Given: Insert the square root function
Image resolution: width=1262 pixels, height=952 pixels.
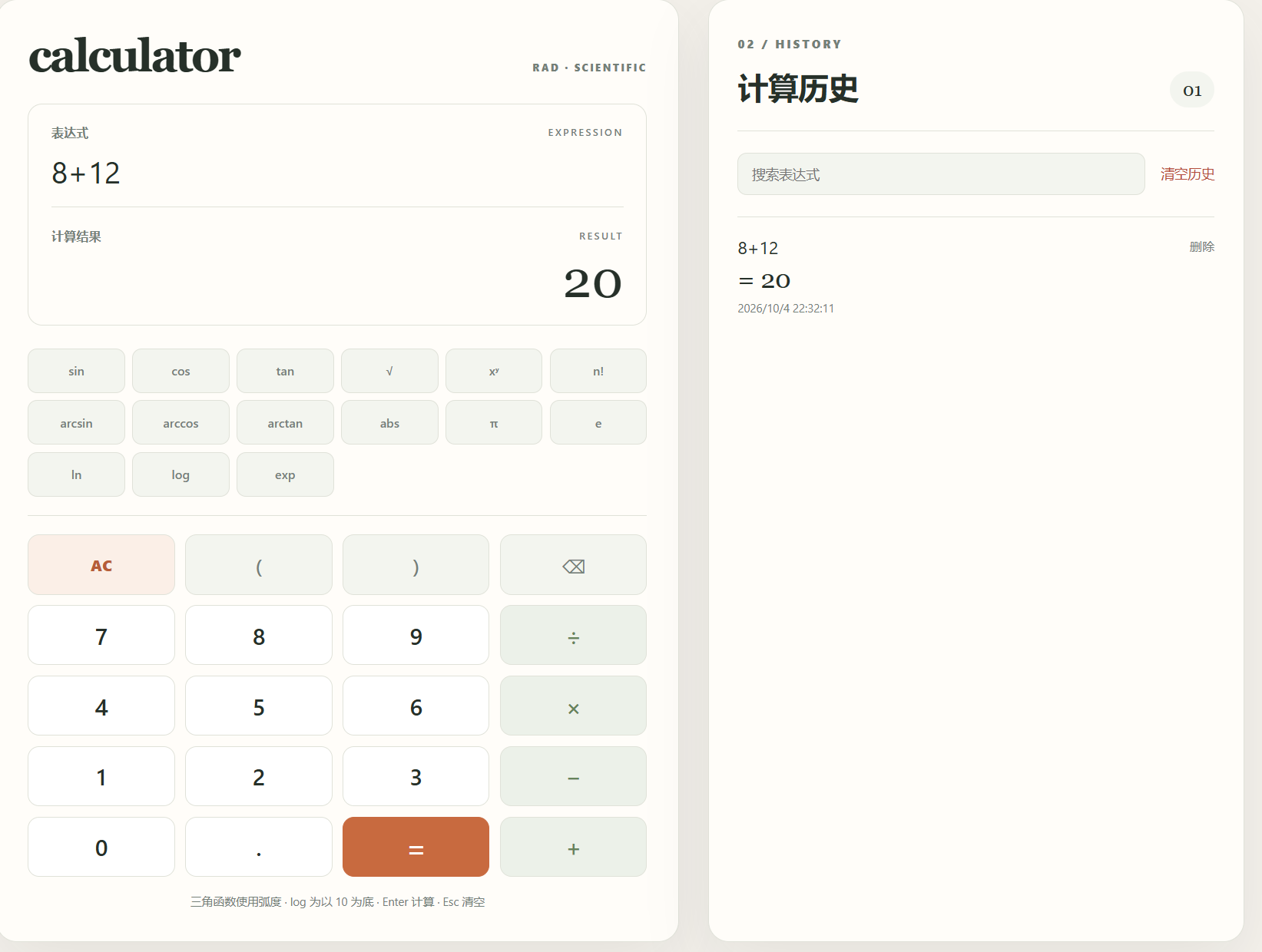Looking at the screenshot, I should (389, 371).
